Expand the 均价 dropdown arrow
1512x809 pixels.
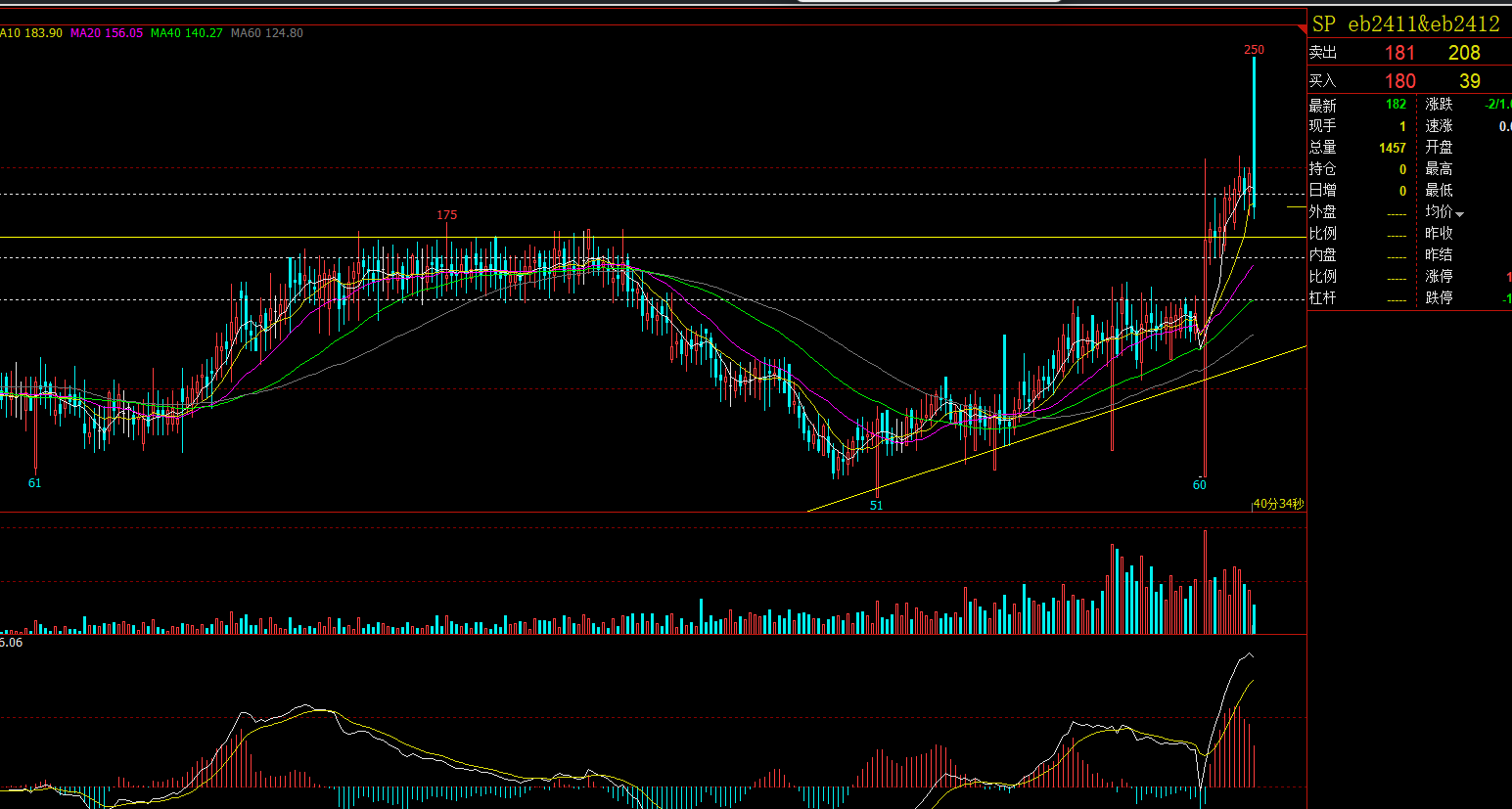(1460, 214)
